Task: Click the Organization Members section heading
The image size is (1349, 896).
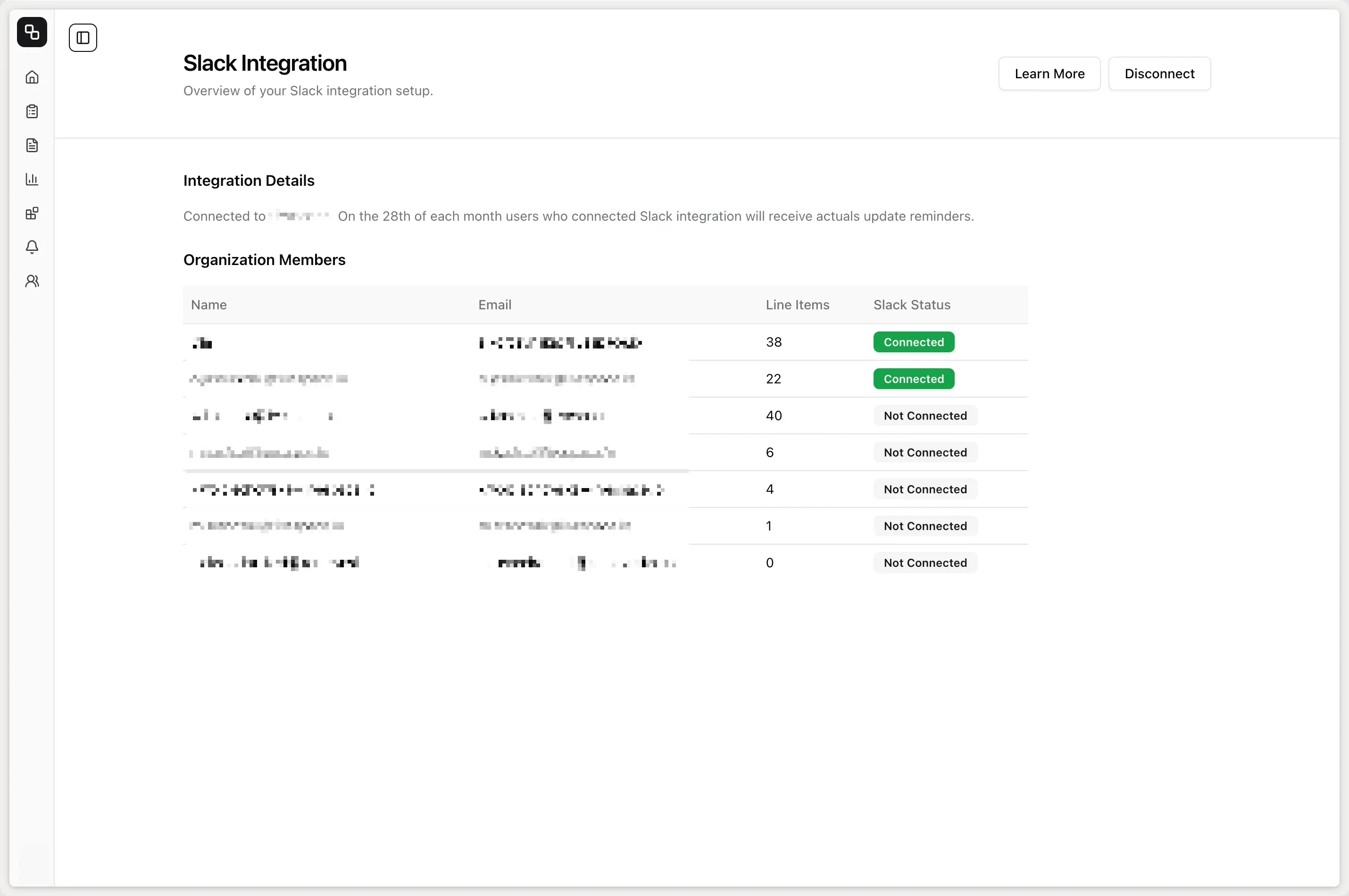Action: [264, 260]
